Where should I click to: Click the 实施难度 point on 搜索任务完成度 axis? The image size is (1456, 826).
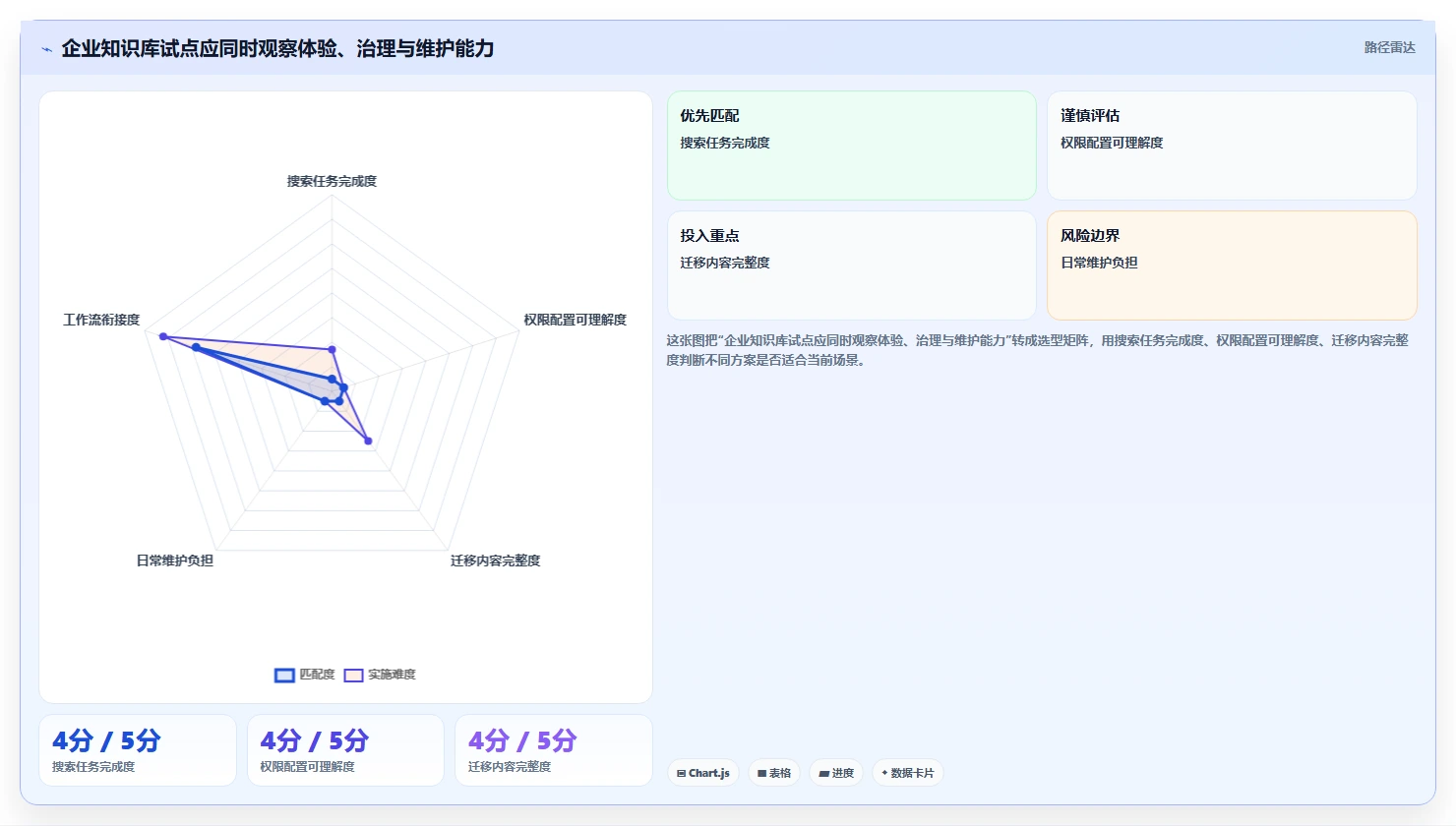(x=332, y=349)
